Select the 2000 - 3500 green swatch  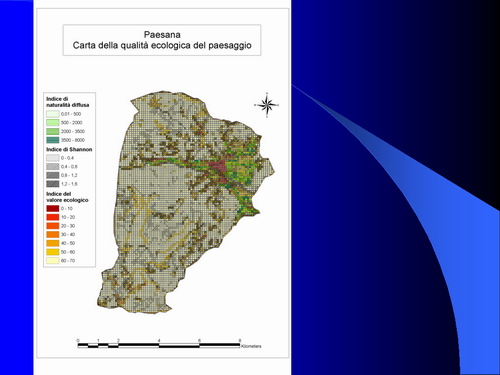click(x=53, y=131)
